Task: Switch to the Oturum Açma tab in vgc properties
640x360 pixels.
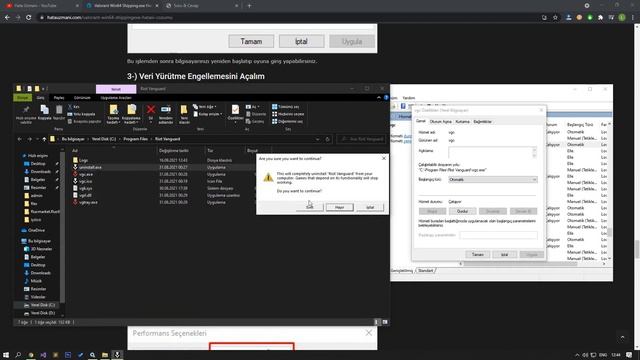Action: click(441, 122)
